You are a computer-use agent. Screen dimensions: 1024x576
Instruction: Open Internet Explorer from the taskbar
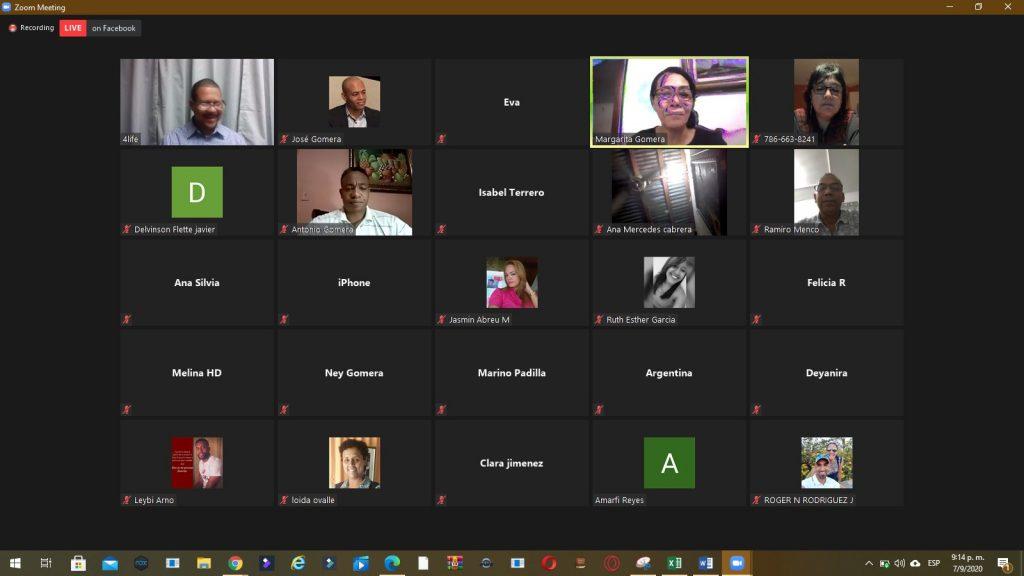(298, 563)
